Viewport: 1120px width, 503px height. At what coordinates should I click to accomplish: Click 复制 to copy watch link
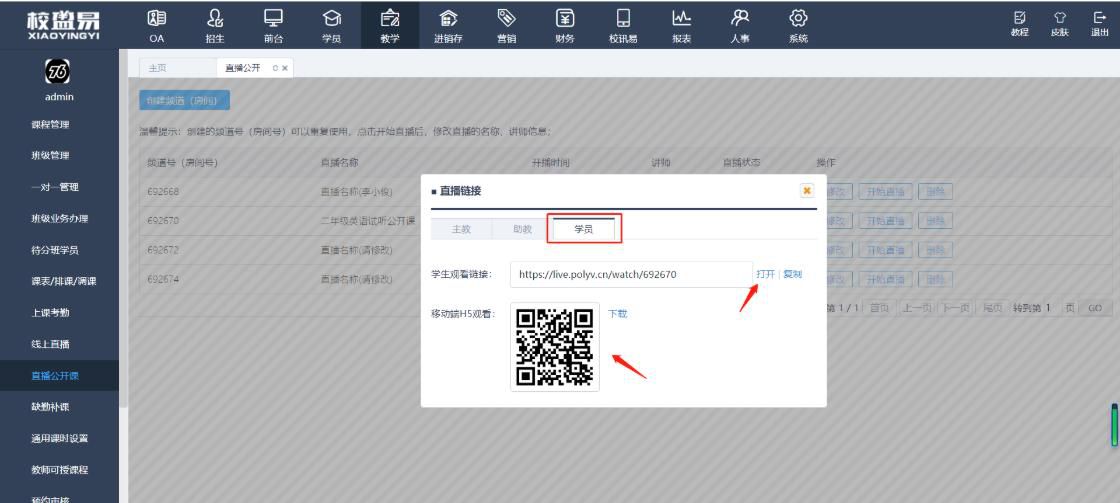pos(793,274)
